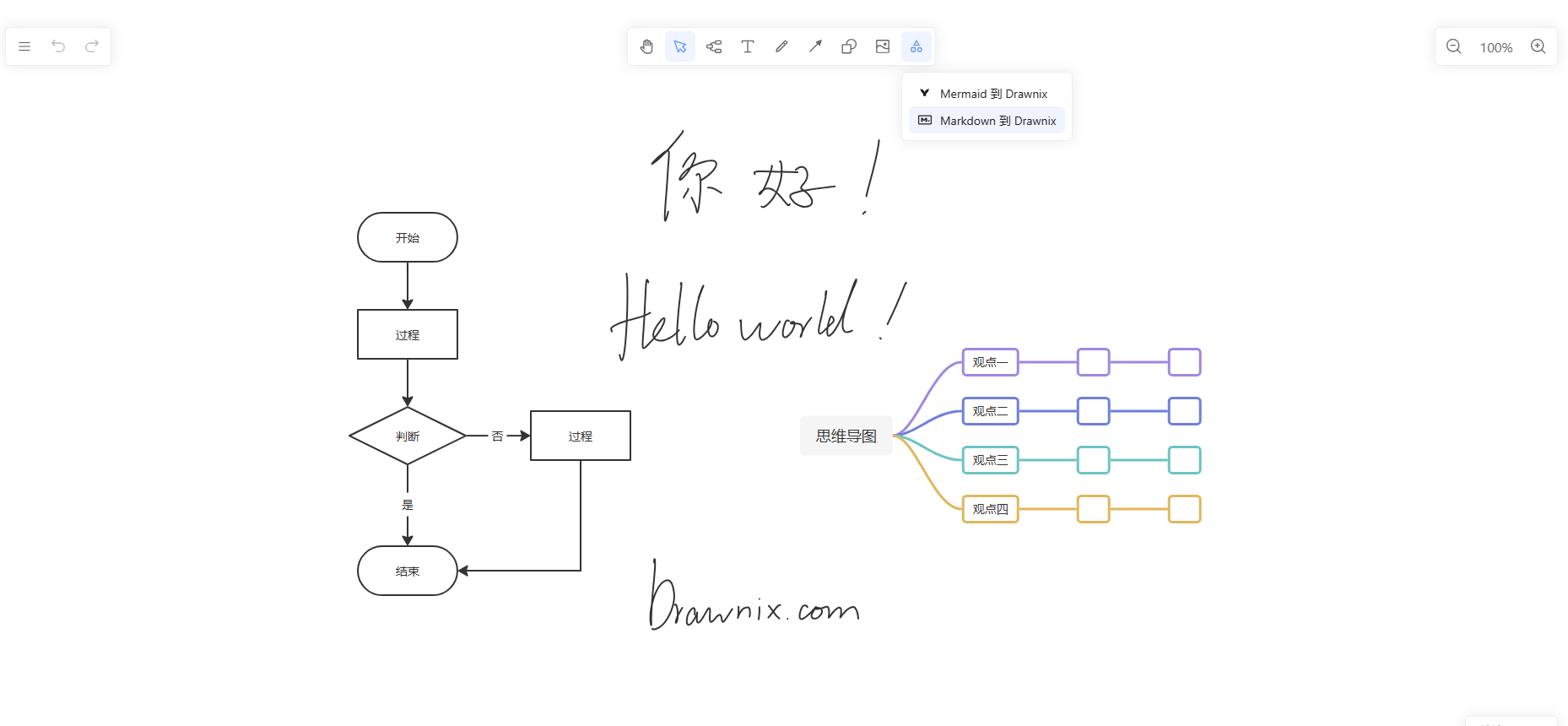Open the hamburger main menu

24,46
